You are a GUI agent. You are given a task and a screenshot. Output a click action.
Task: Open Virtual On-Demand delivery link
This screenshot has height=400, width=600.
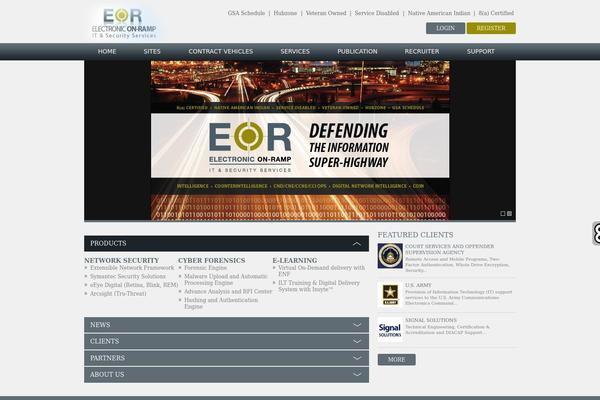(x=321, y=271)
